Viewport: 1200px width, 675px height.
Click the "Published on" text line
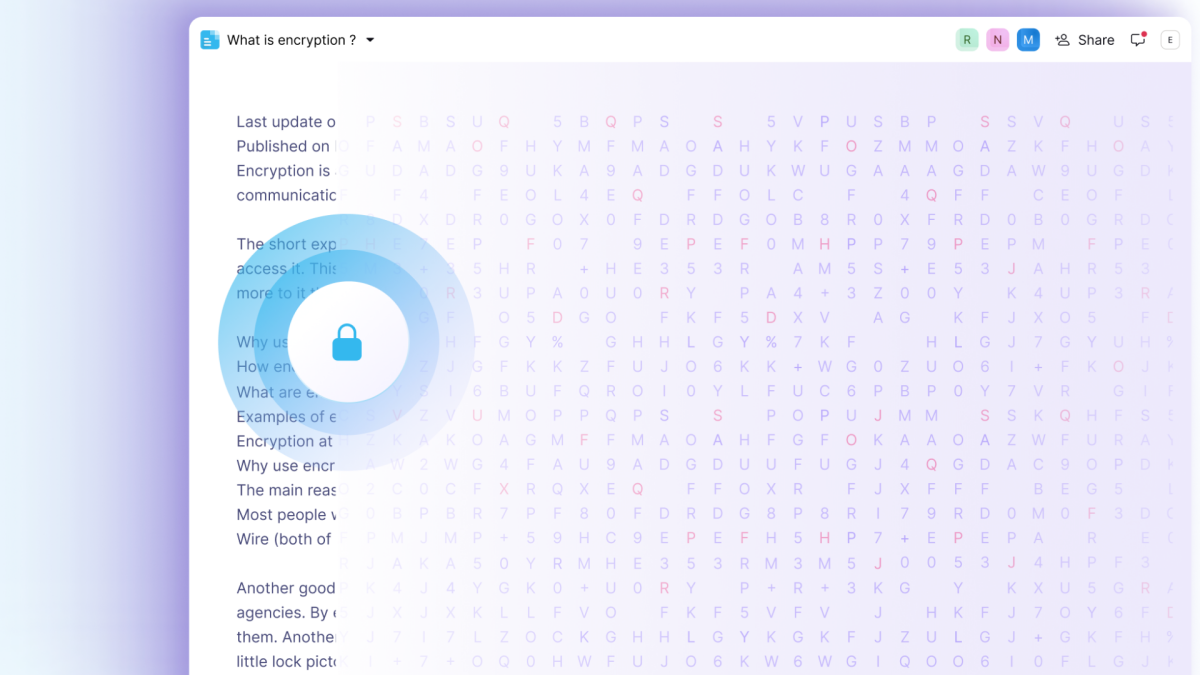[x=283, y=146]
